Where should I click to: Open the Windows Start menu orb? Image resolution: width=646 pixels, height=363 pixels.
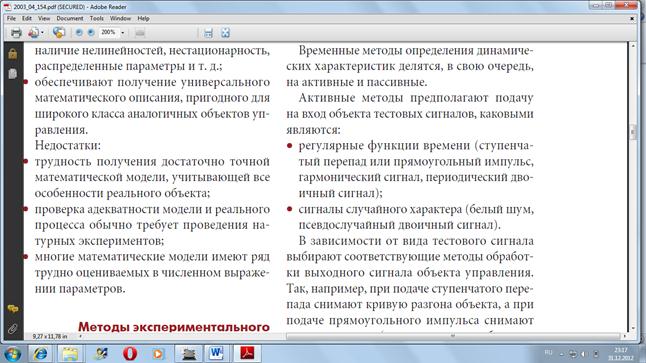pyautogui.click(x=13, y=354)
